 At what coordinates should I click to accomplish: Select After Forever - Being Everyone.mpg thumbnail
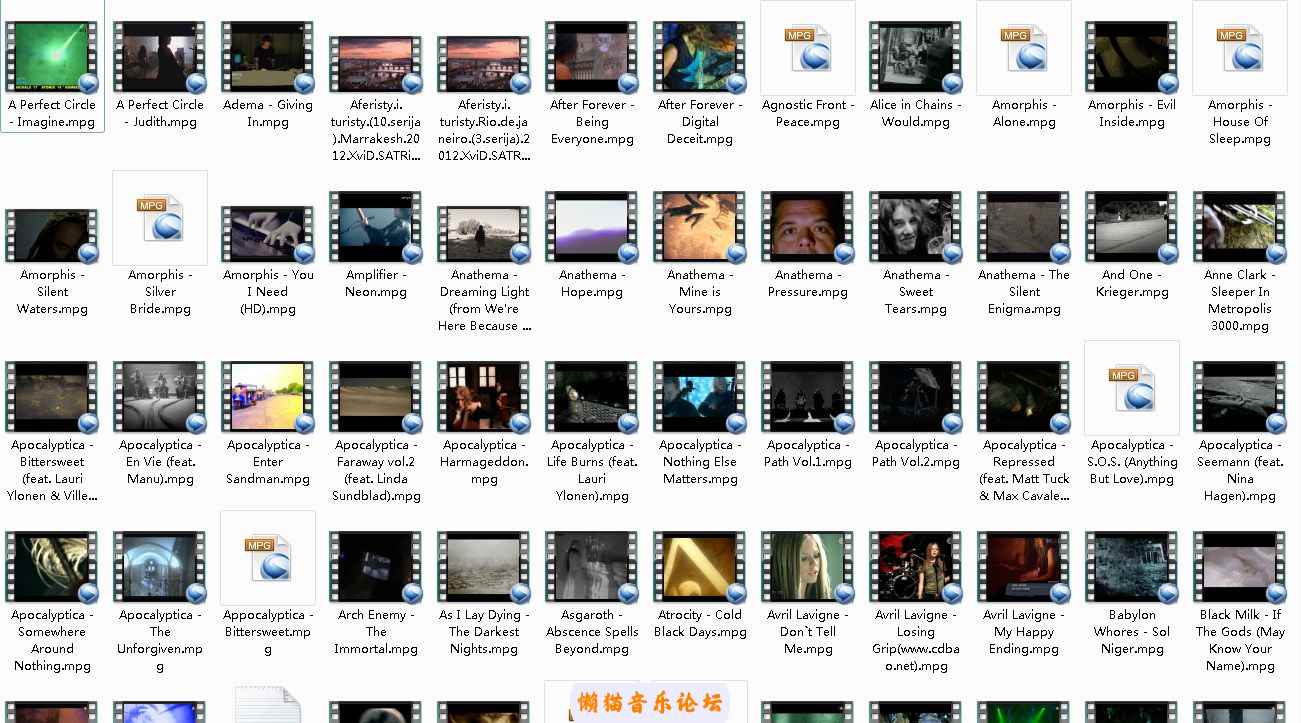[592, 58]
